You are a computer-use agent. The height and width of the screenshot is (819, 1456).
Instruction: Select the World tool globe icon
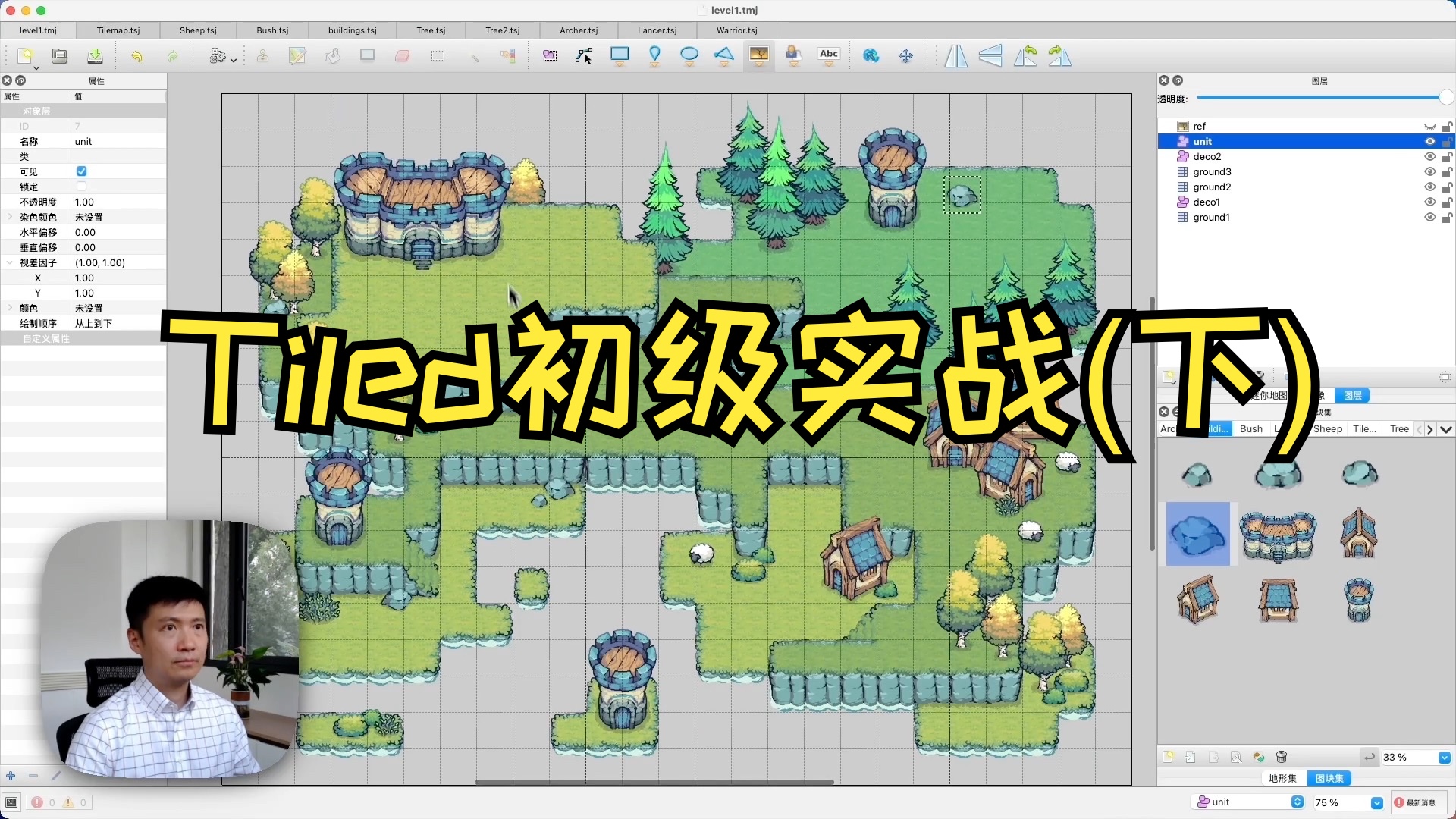coord(871,55)
